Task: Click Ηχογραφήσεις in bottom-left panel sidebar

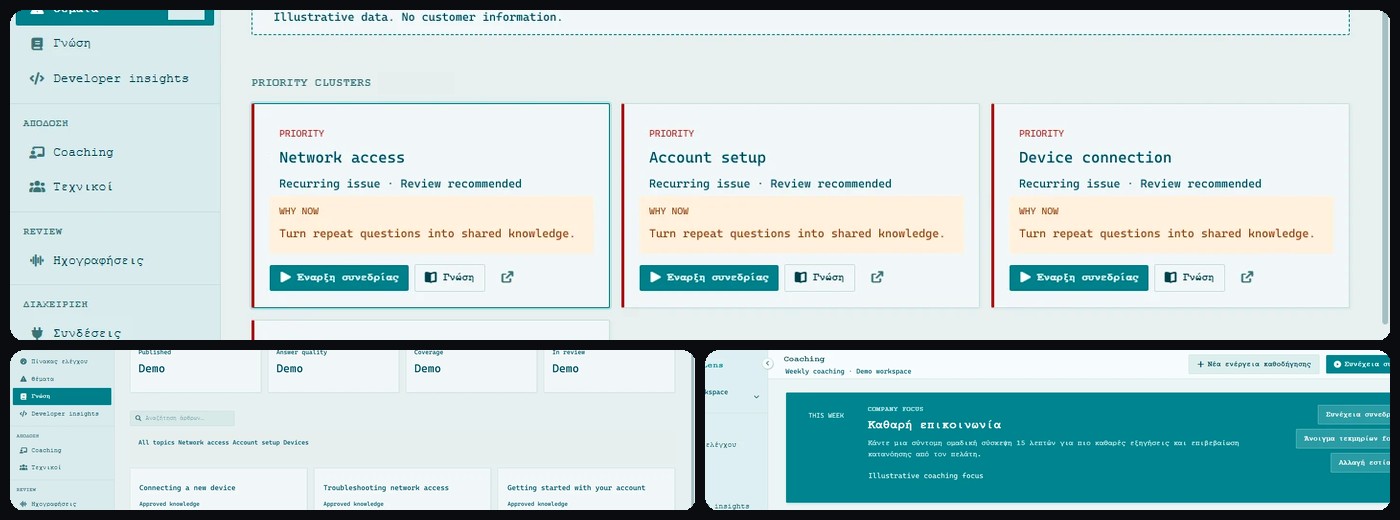Action: (x=62, y=504)
